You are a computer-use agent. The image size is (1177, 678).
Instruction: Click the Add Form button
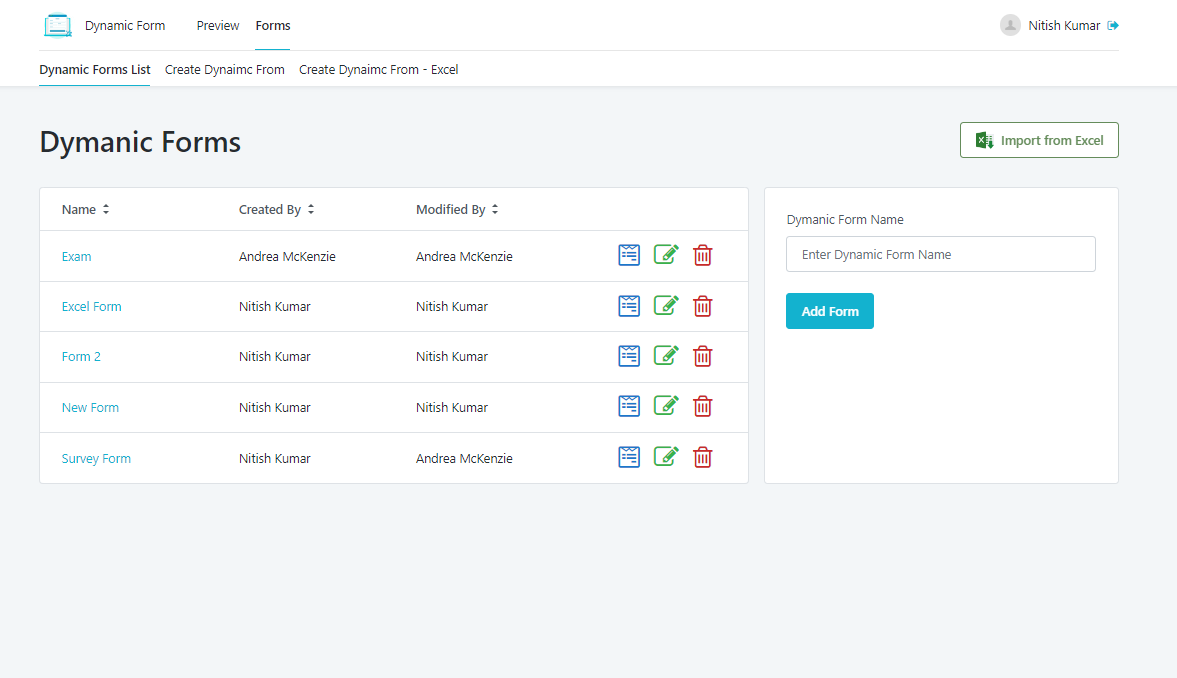click(829, 311)
